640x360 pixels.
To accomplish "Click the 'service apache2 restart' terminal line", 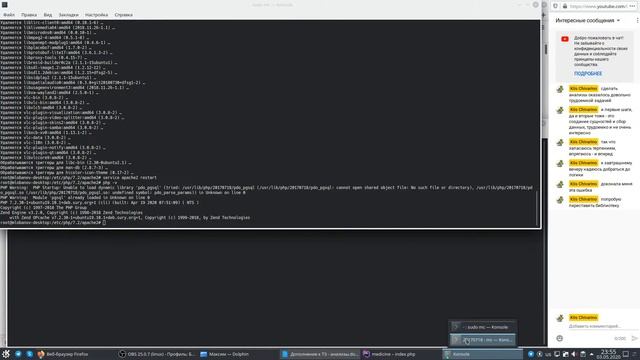I will [78, 178].
